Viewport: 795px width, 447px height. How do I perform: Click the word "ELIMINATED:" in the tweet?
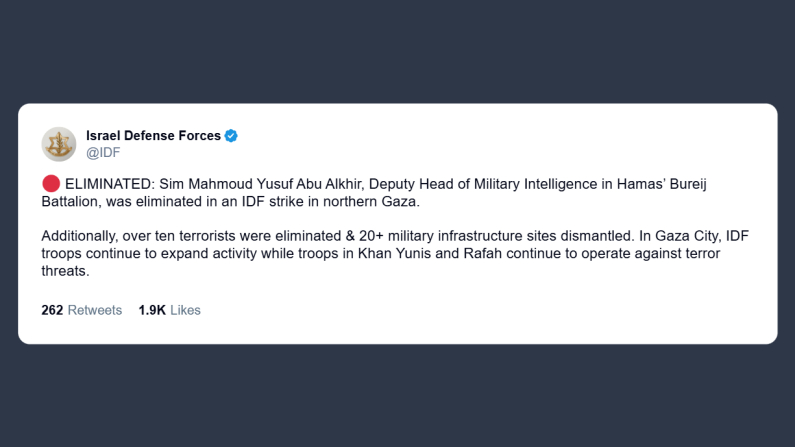tap(108, 184)
